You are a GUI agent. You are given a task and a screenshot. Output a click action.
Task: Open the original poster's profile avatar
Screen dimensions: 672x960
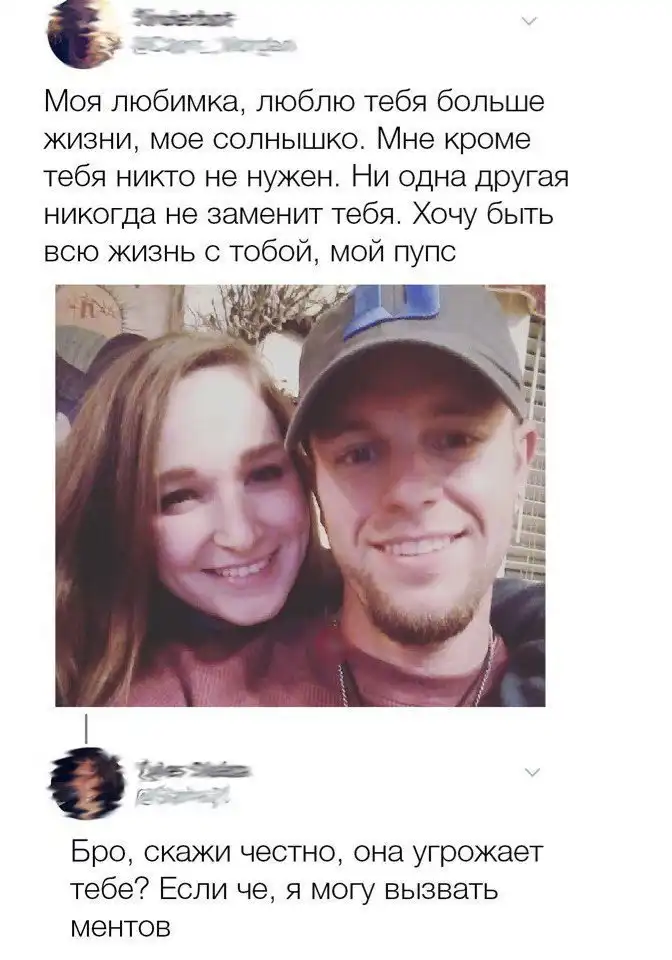point(84,32)
